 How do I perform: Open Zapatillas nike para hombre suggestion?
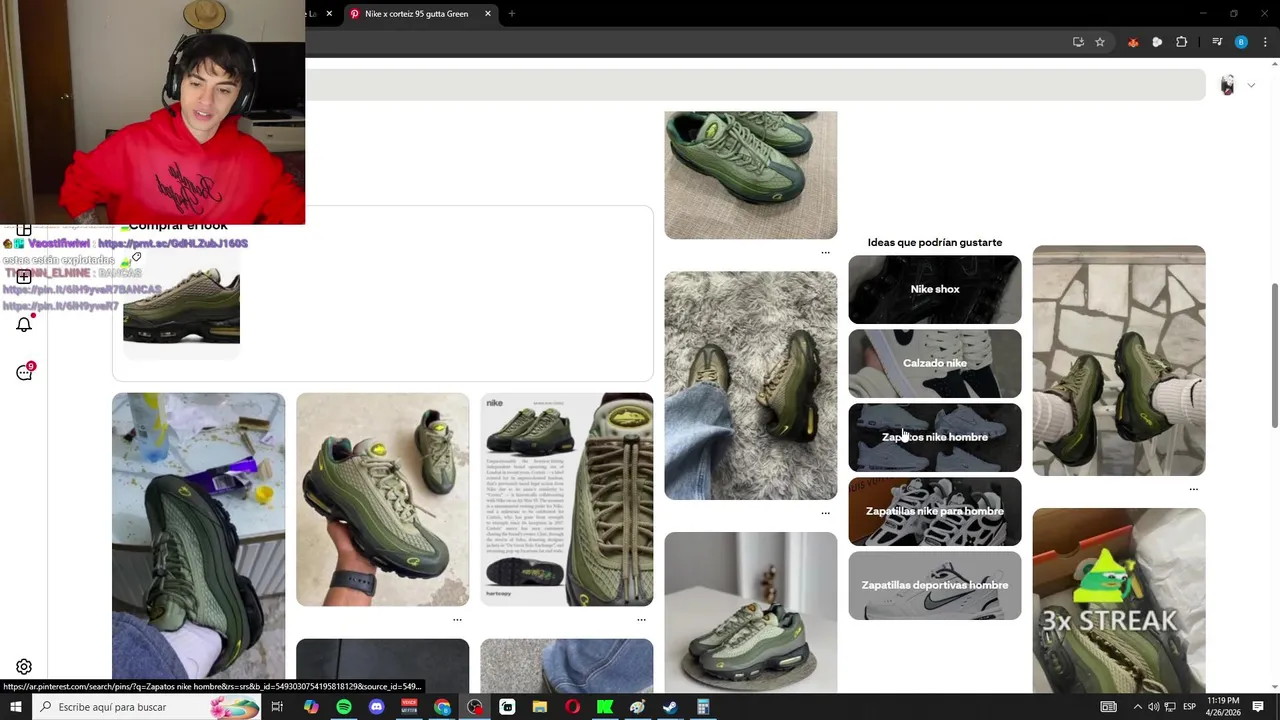[x=935, y=511]
